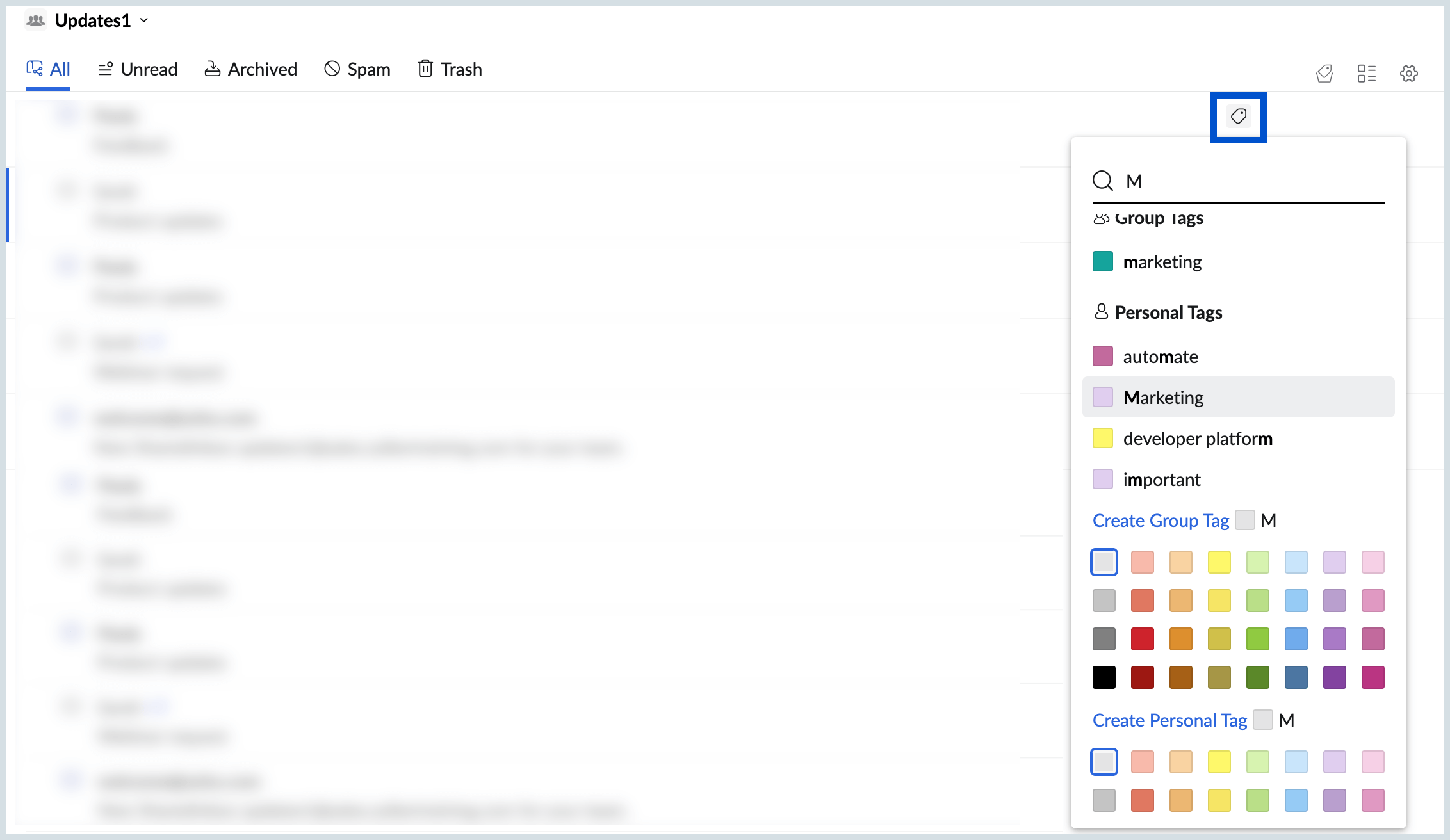Click the gray preview swatch beside Create Group Tag
1450x840 pixels.
1245,520
